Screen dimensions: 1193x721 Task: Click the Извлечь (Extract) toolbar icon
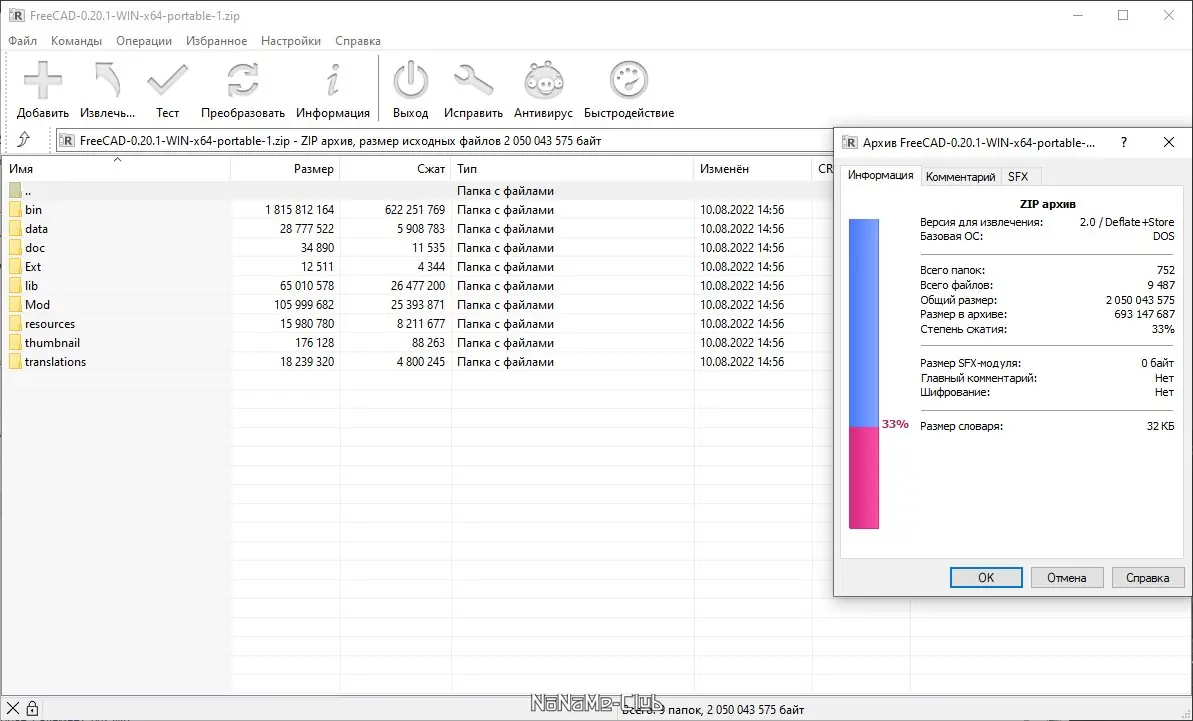pos(107,80)
